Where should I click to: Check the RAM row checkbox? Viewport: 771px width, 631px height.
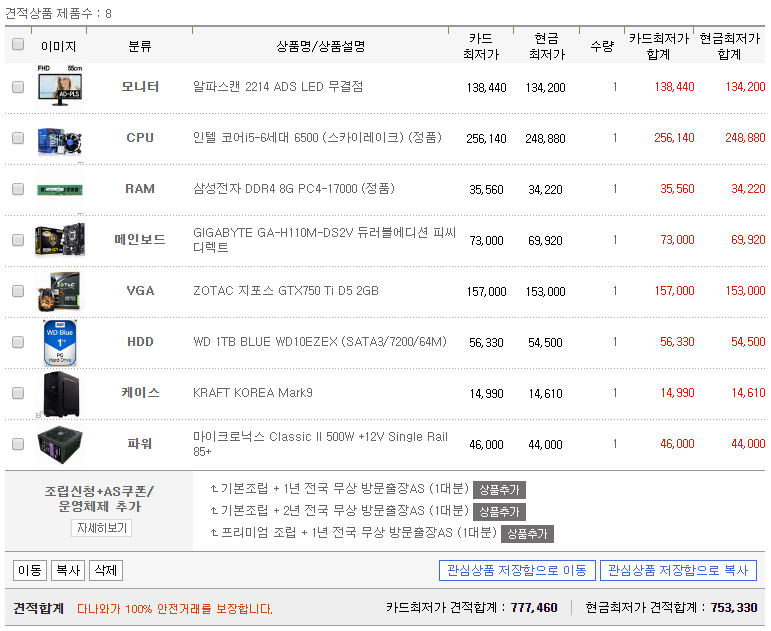point(18,189)
